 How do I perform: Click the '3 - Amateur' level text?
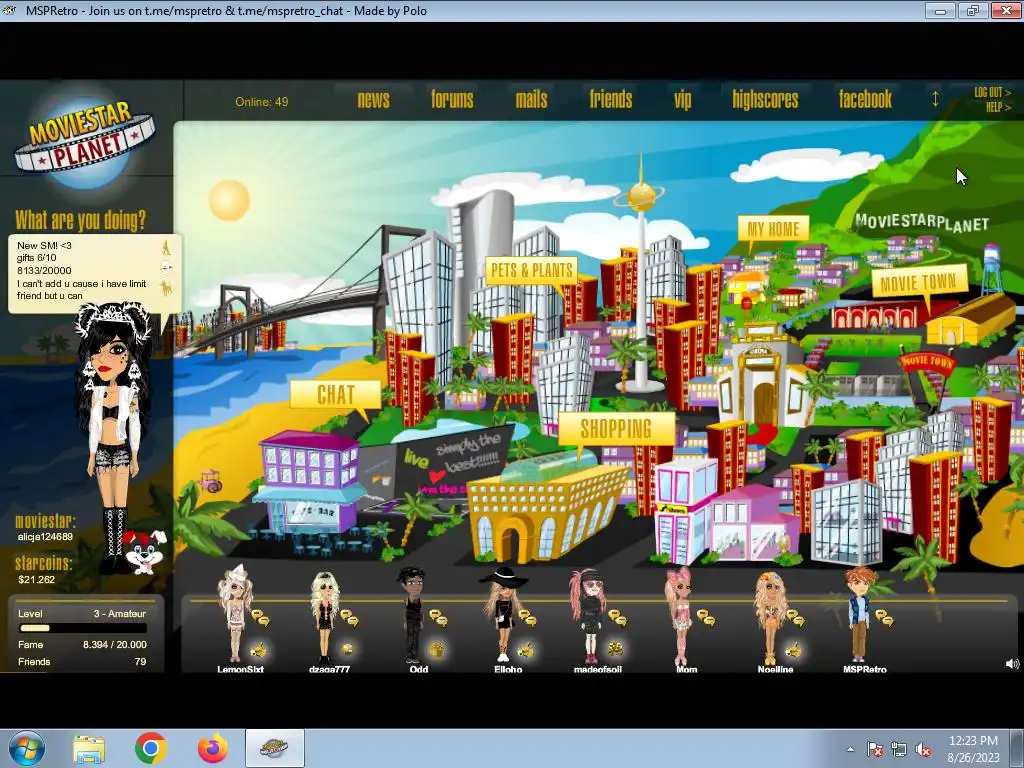120,614
